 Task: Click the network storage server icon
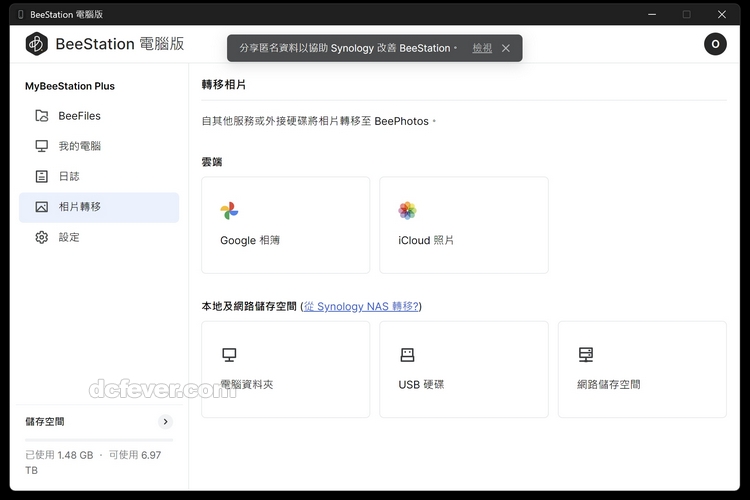(586, 355)
